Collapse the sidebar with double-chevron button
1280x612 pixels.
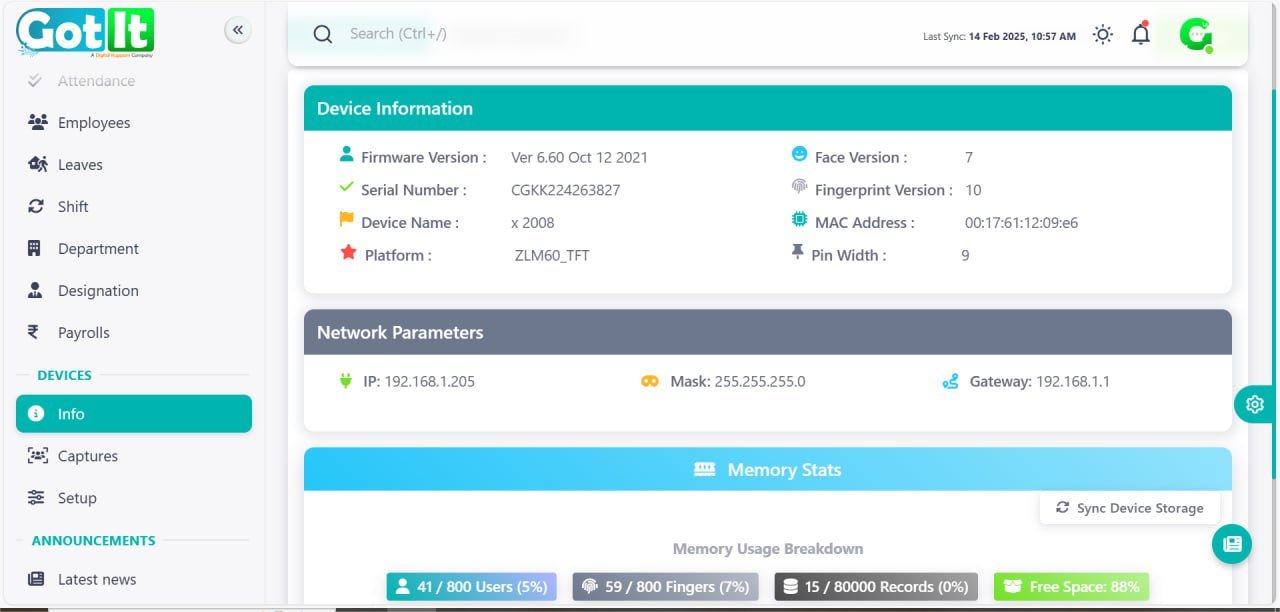coord(238,30)
